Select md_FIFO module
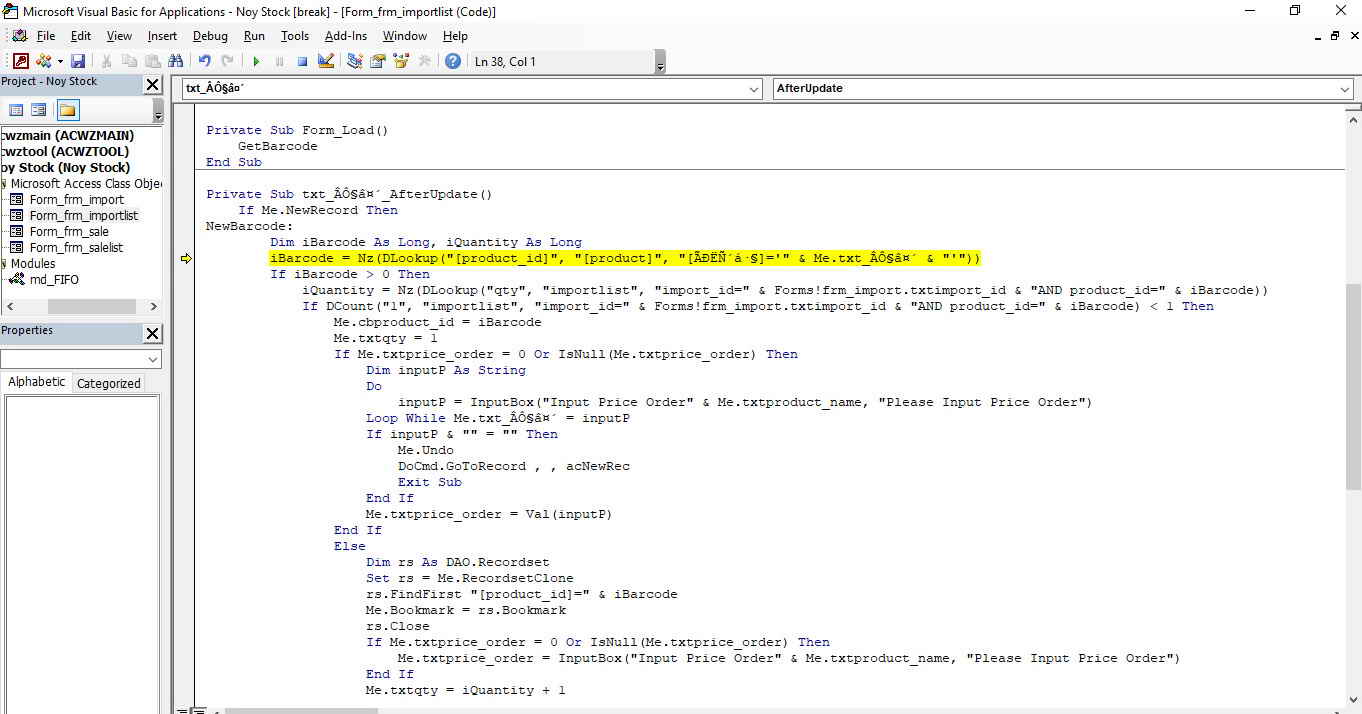The height and width of the screenshot is (714, 1362). tap(54, 280)
